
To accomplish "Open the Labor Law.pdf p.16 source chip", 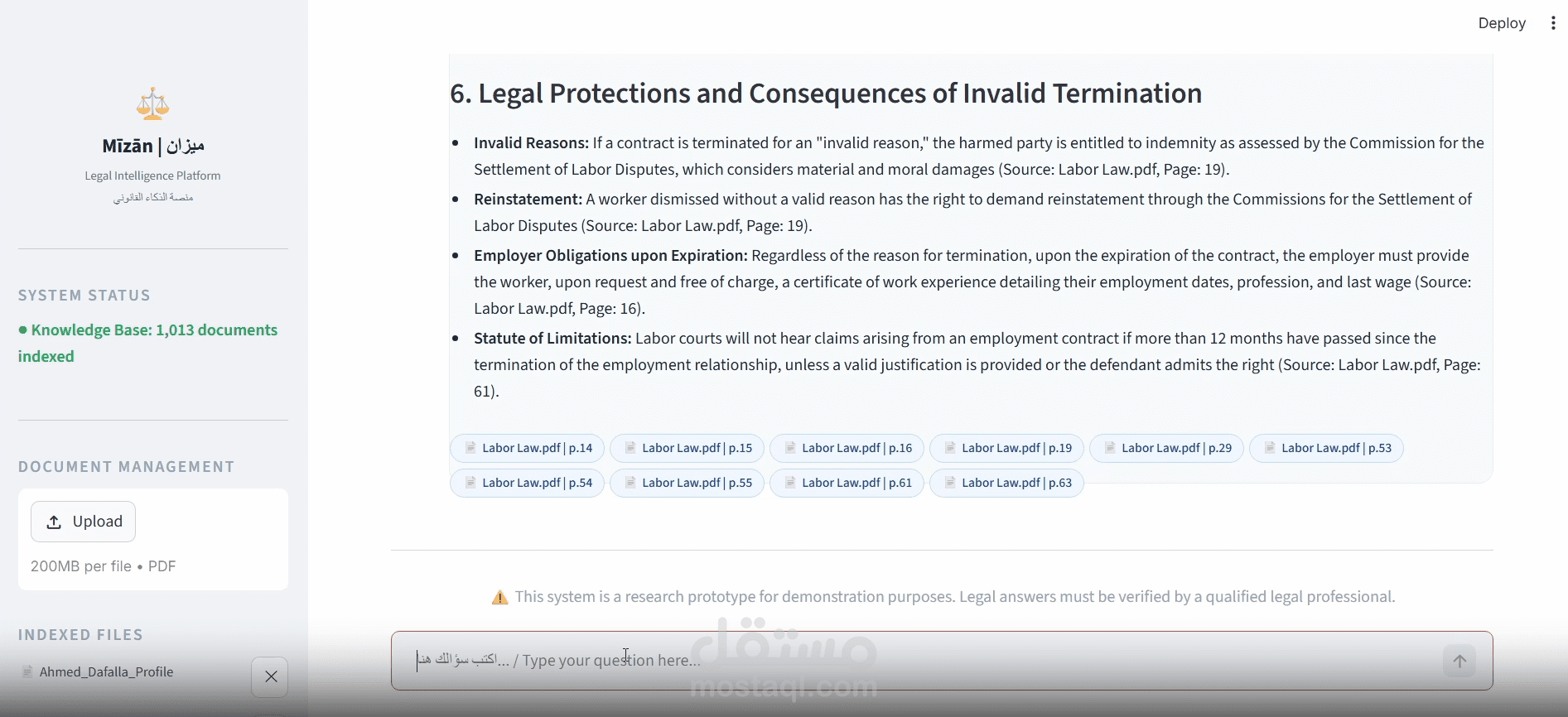I will (x=847, y=448).
